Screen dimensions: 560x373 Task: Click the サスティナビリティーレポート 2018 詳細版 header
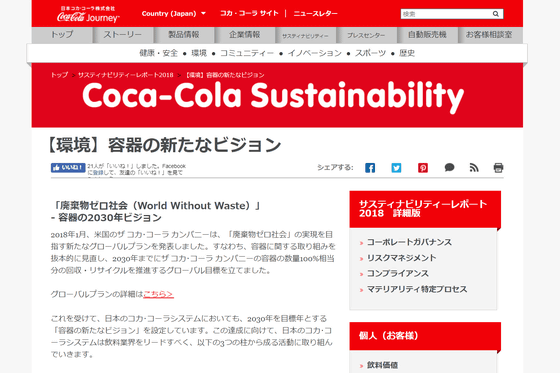pos(425,209)
